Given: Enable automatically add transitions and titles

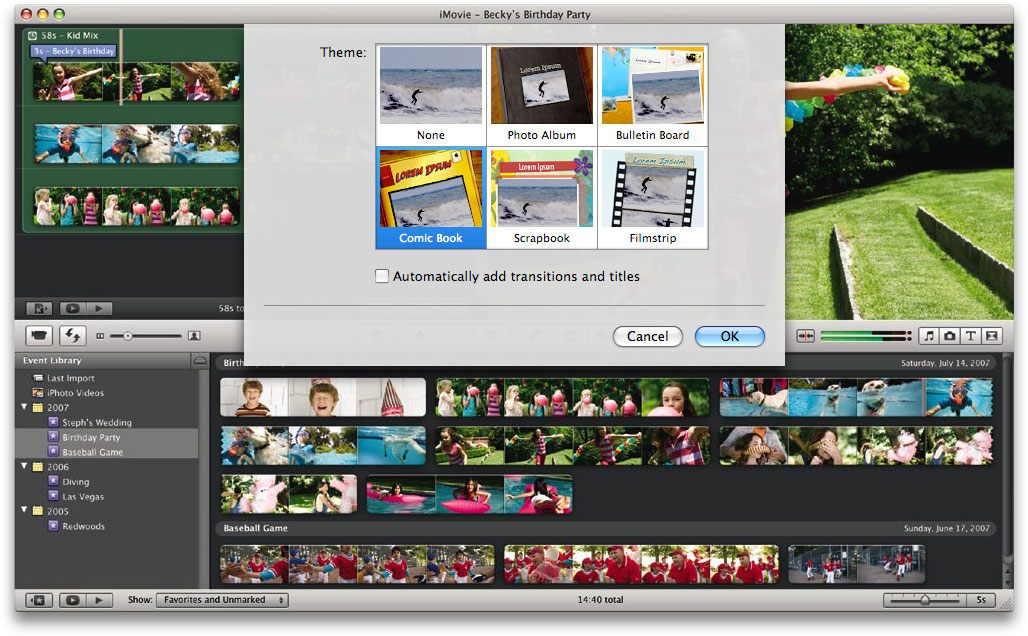Looking at the screenshot, I should (382, 277).
